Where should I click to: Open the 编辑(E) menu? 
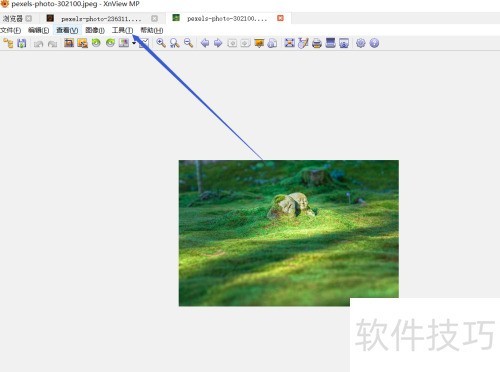(39, 30)
